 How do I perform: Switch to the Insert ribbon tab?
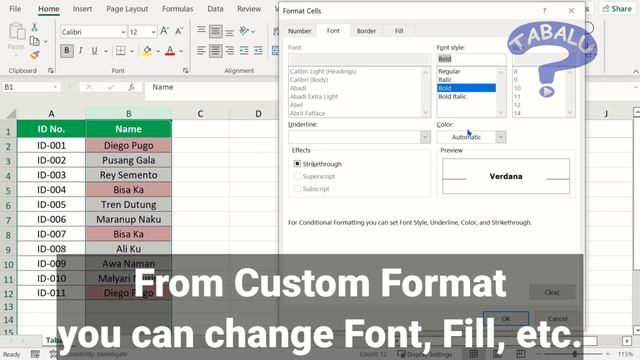tap(82, 9)
